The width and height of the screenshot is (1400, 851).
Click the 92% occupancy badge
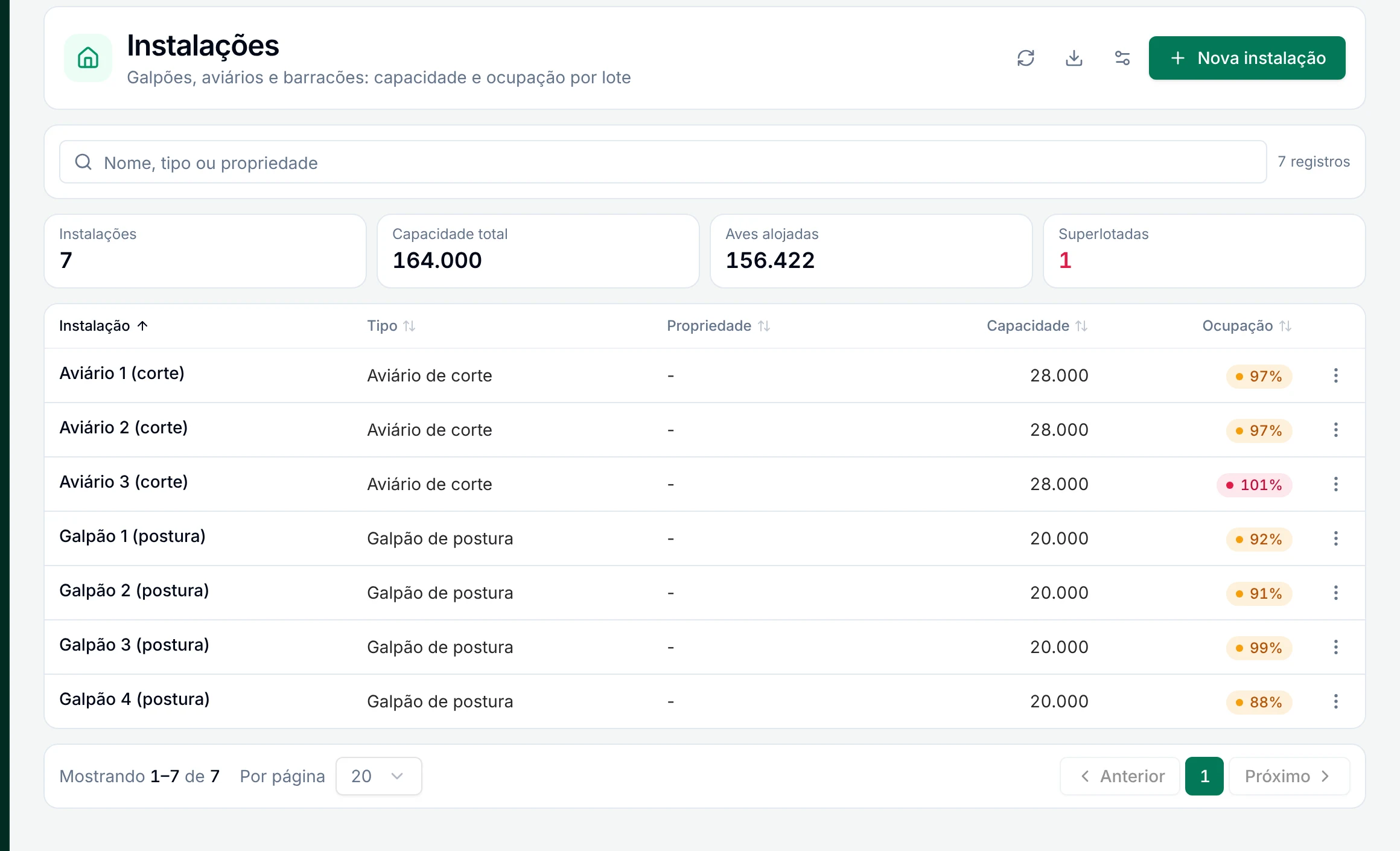point(1259,539)
